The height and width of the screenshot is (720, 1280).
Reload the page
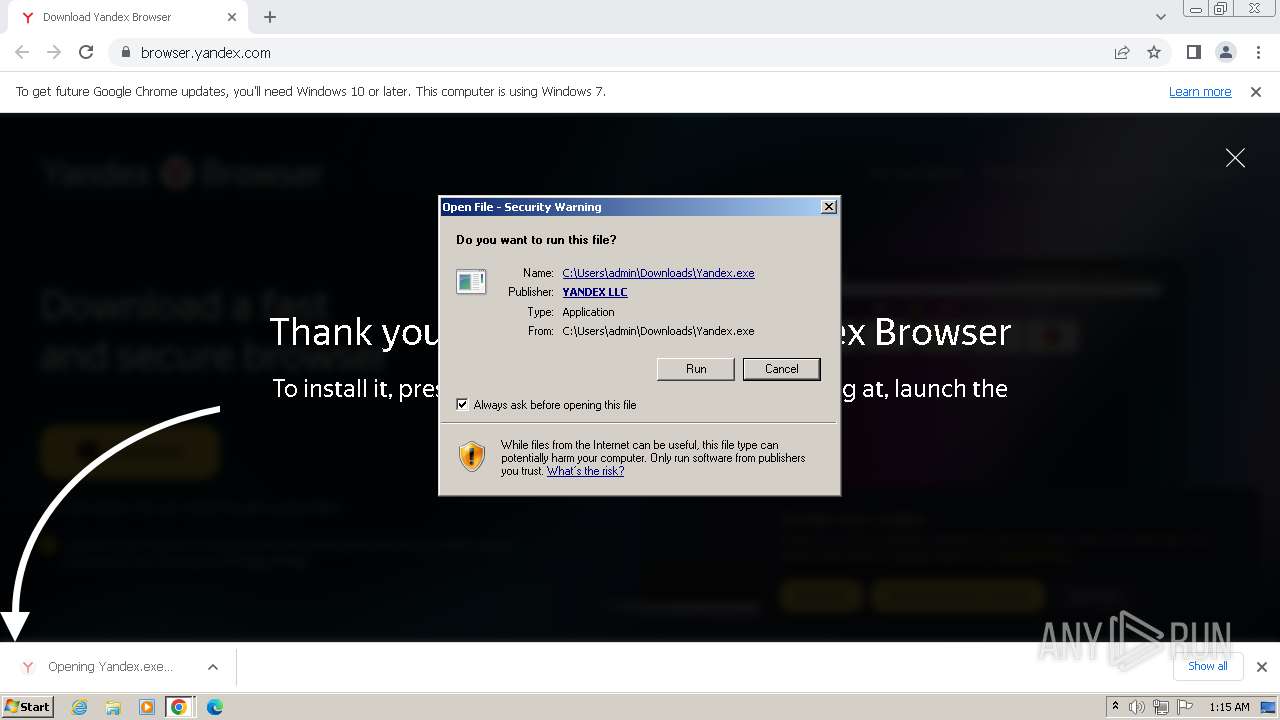point(86,53)
